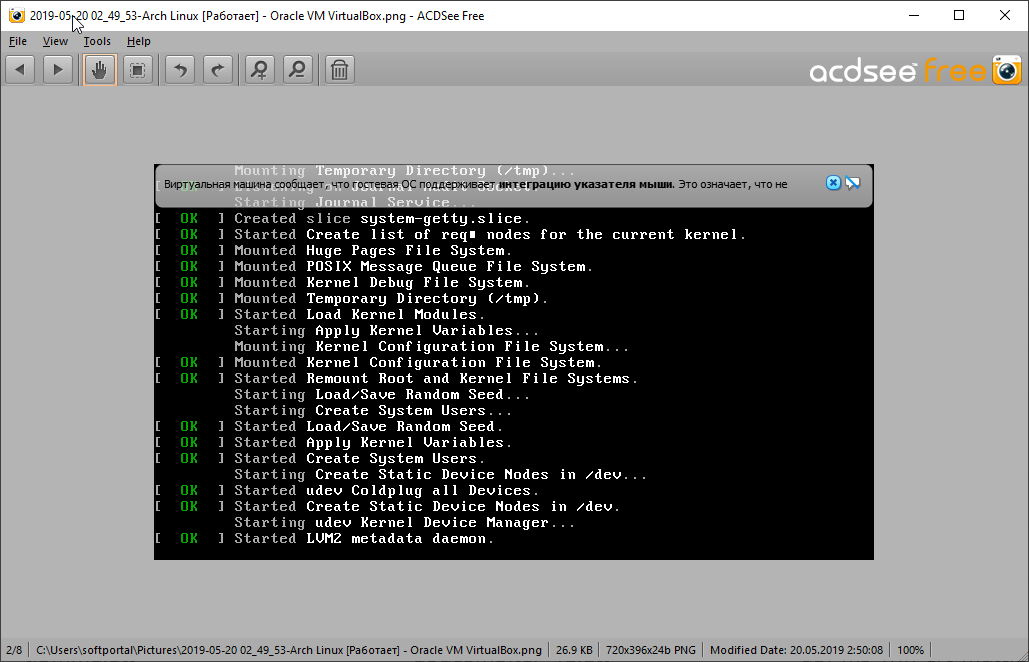Open the File menu
Screen dimensions: 1029x662
coord(18,41)
